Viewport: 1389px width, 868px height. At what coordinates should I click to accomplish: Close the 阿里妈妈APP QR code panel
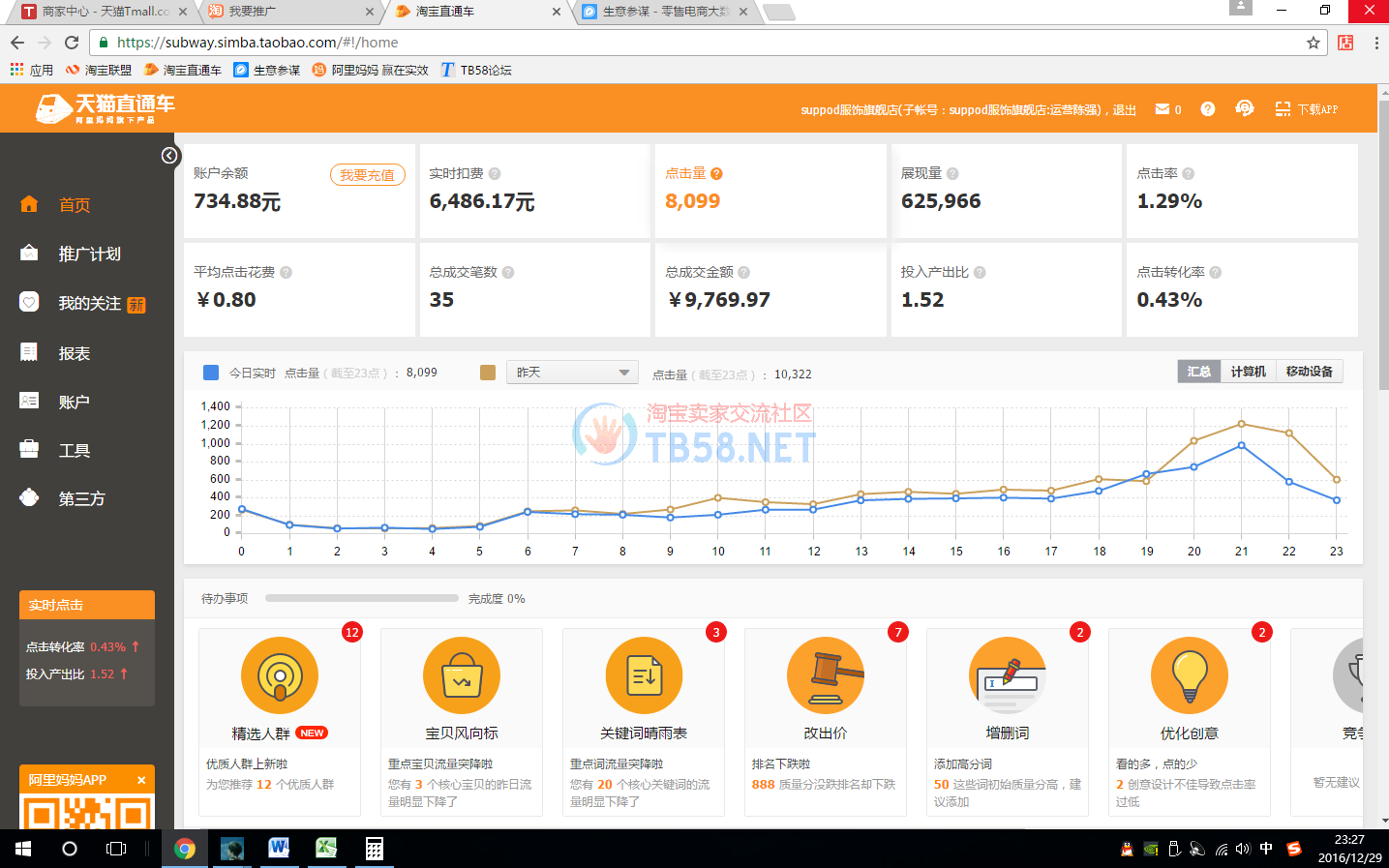click(x=141, y=780)
